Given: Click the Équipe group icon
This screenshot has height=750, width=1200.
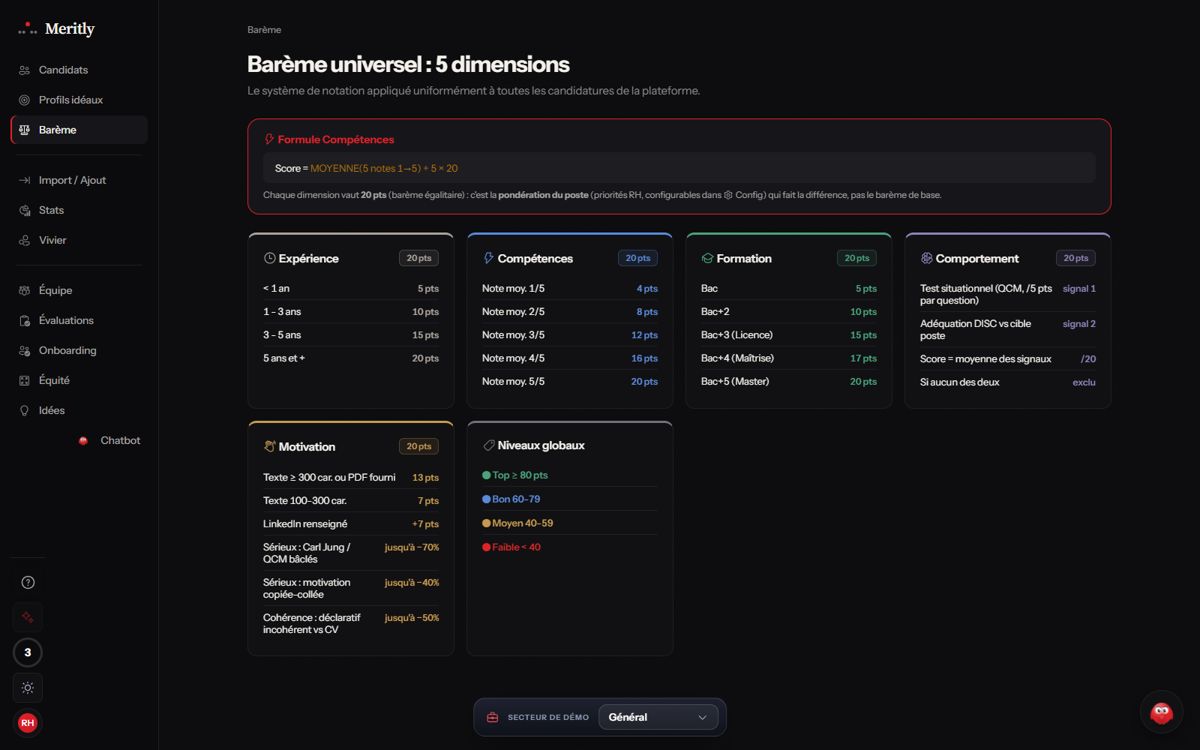Looking at the screenshot, I should pyautogui.click(x=25, y=290).
